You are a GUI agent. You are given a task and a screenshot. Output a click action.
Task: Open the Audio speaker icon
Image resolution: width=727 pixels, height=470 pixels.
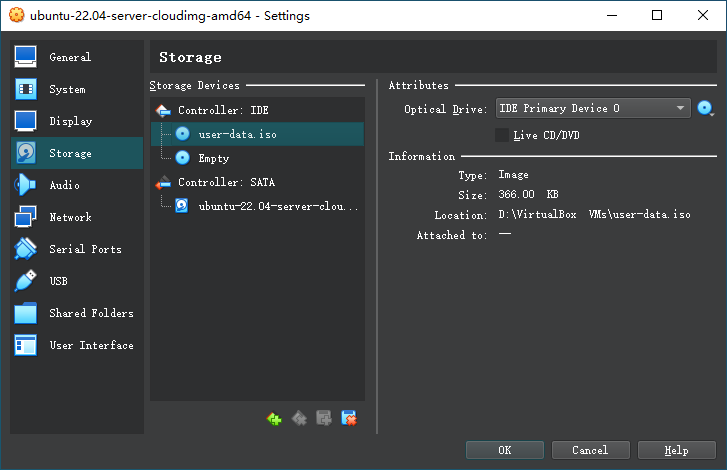coord(26,185)
